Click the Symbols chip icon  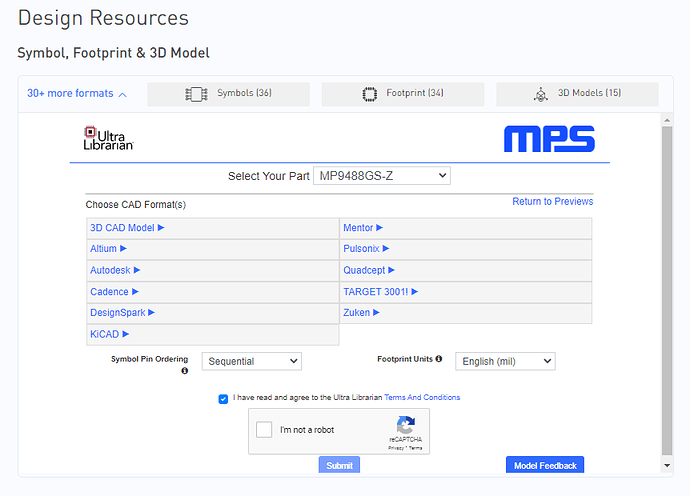(196, 94)
